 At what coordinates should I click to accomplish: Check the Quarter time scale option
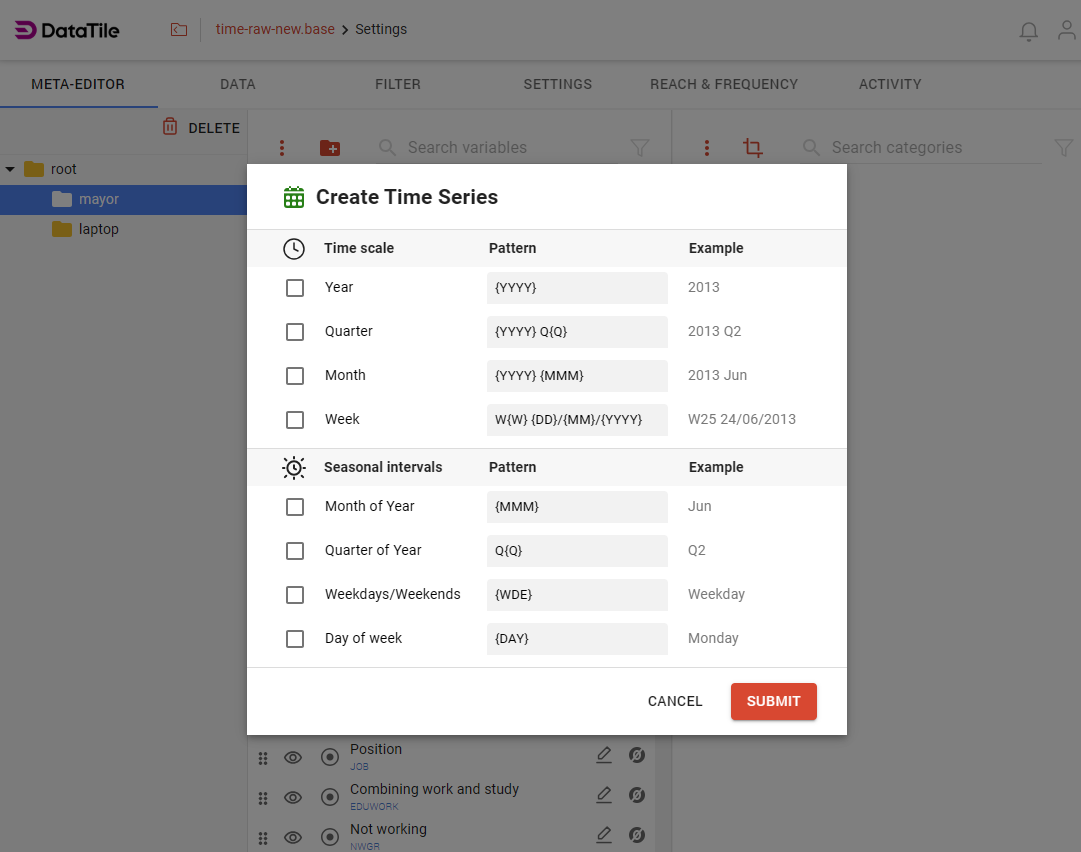295,332
